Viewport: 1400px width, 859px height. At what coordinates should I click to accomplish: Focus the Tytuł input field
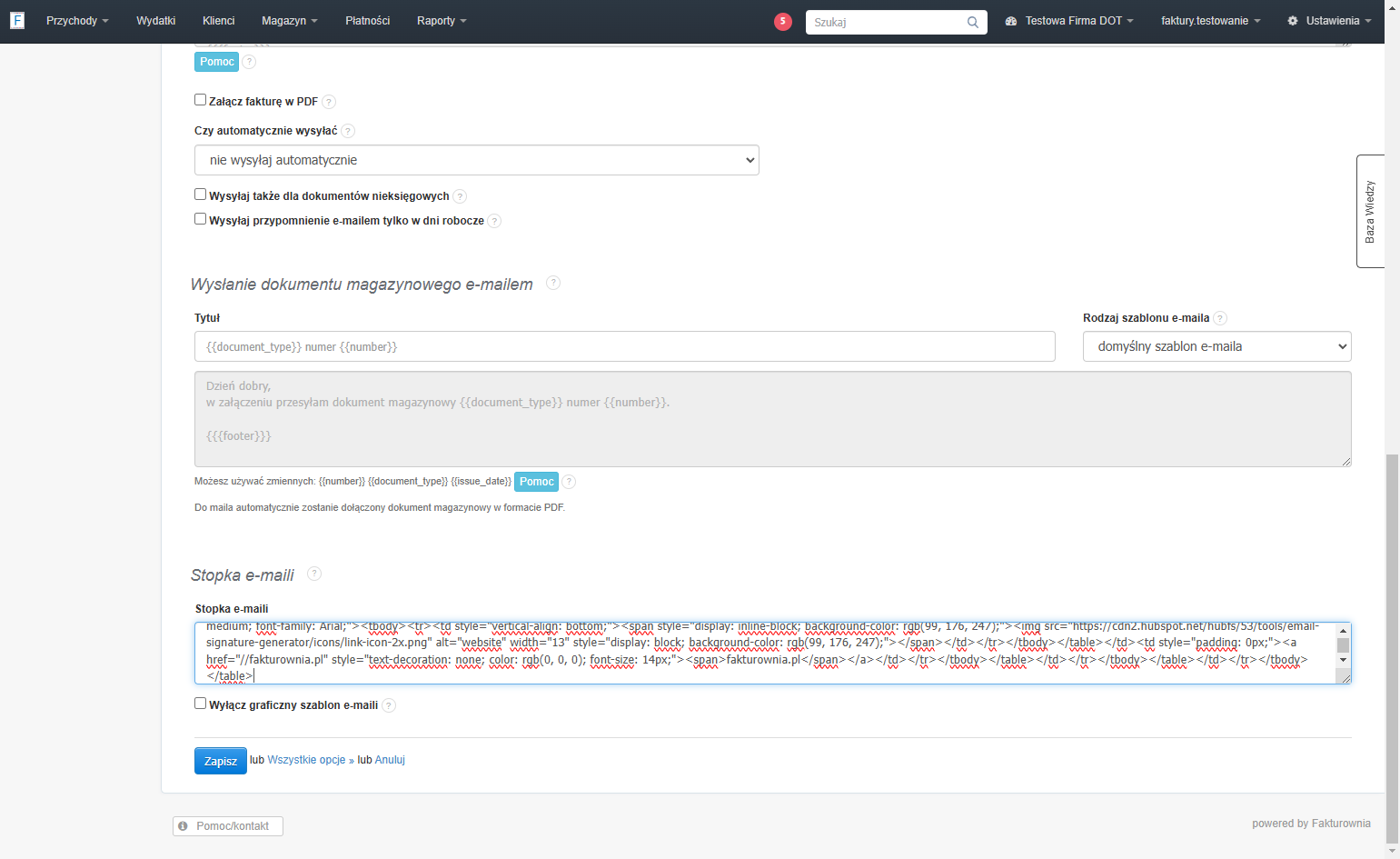625,346
